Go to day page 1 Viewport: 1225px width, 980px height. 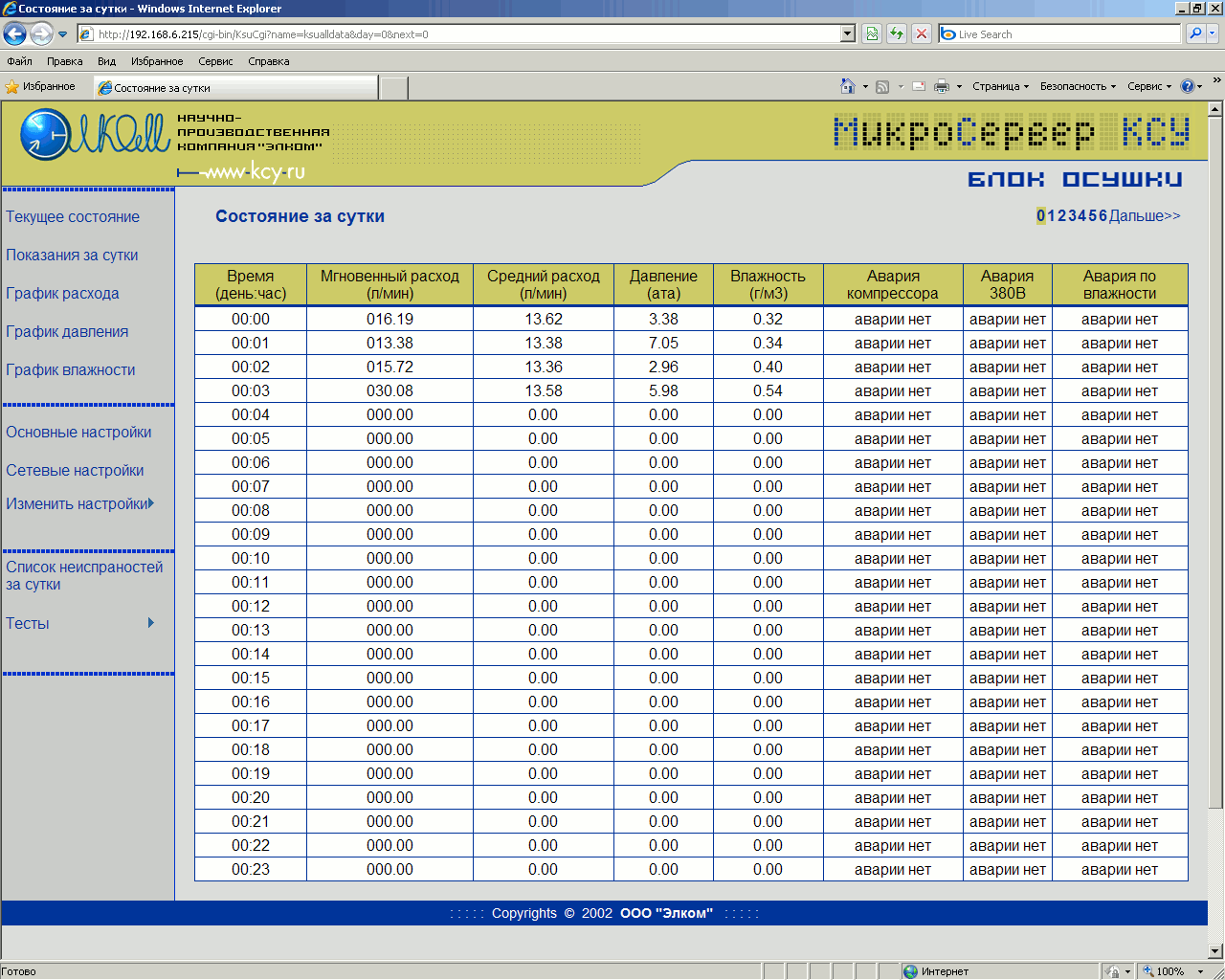(1052, 216)
